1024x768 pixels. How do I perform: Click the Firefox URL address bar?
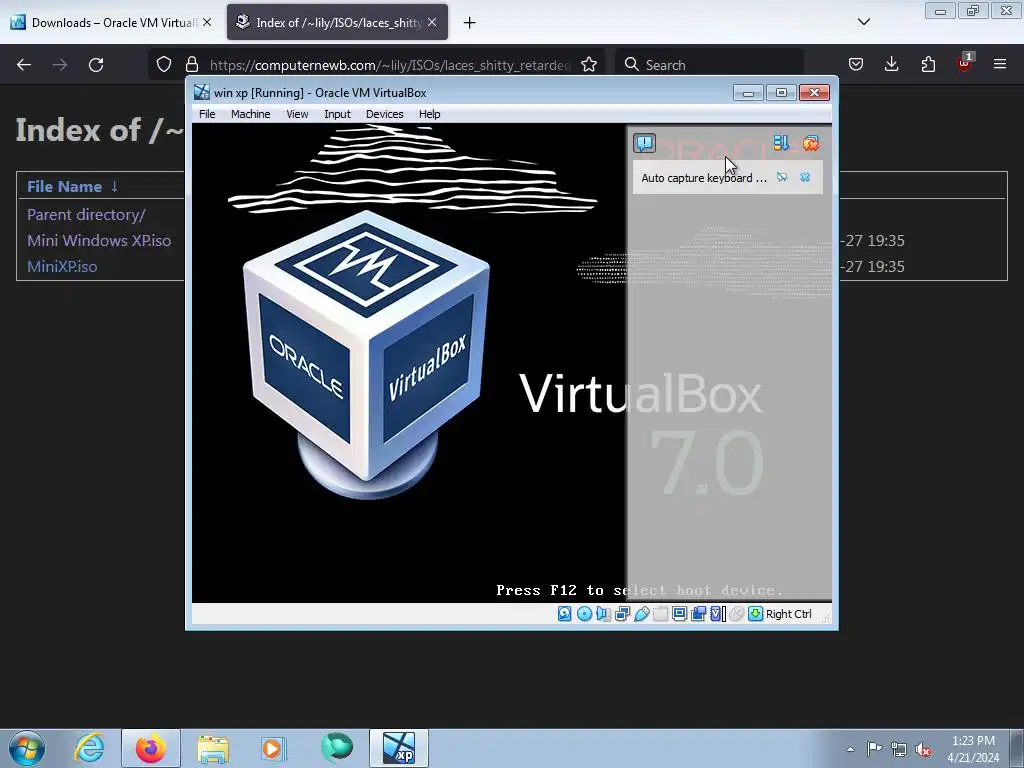tap(390, 65)
